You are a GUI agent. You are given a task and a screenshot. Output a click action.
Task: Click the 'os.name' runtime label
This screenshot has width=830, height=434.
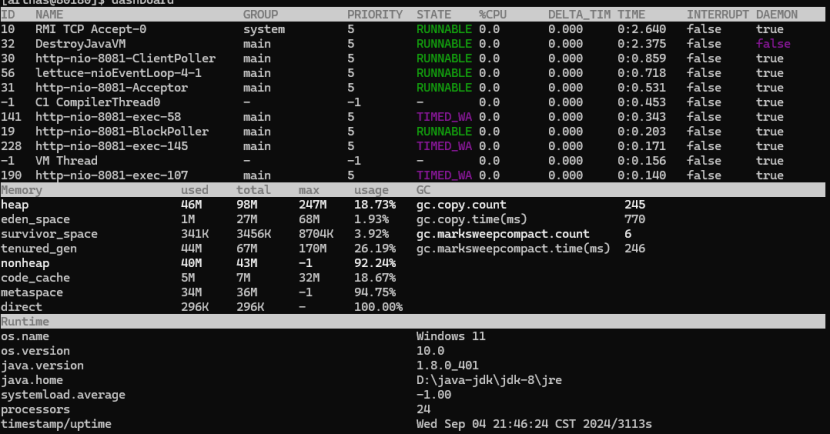pos(25,337)
